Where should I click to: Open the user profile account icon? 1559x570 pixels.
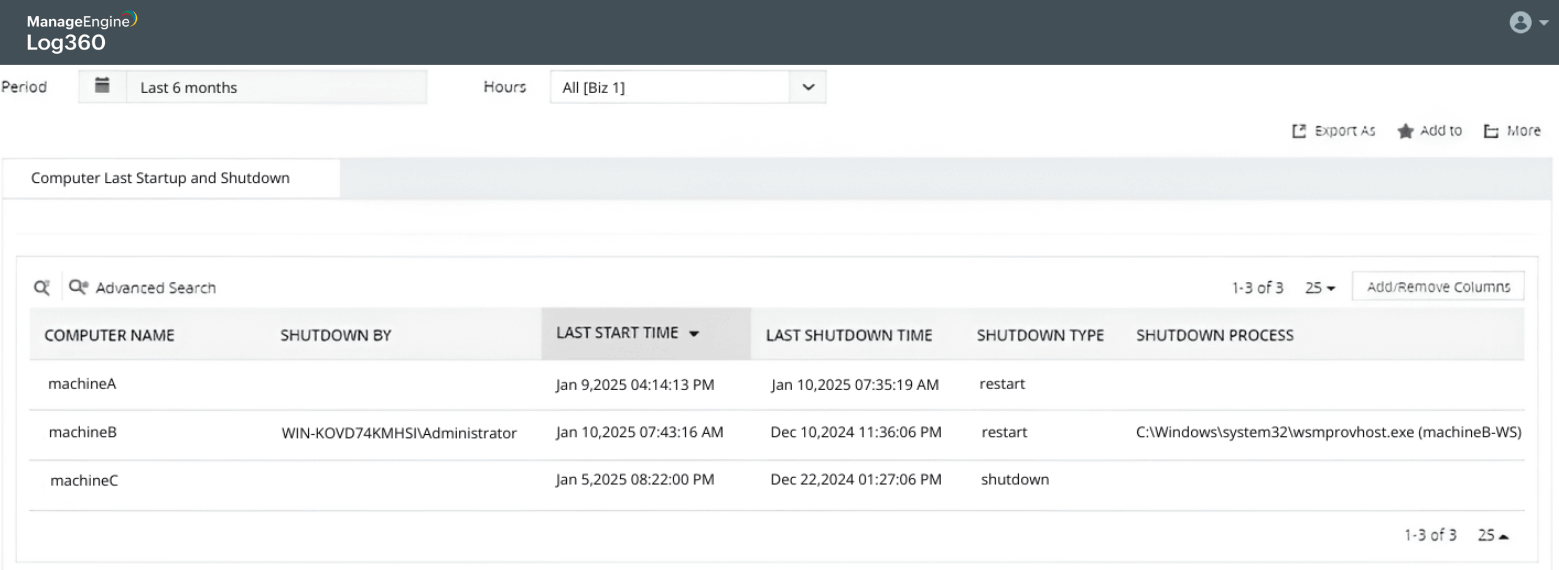1520,23
